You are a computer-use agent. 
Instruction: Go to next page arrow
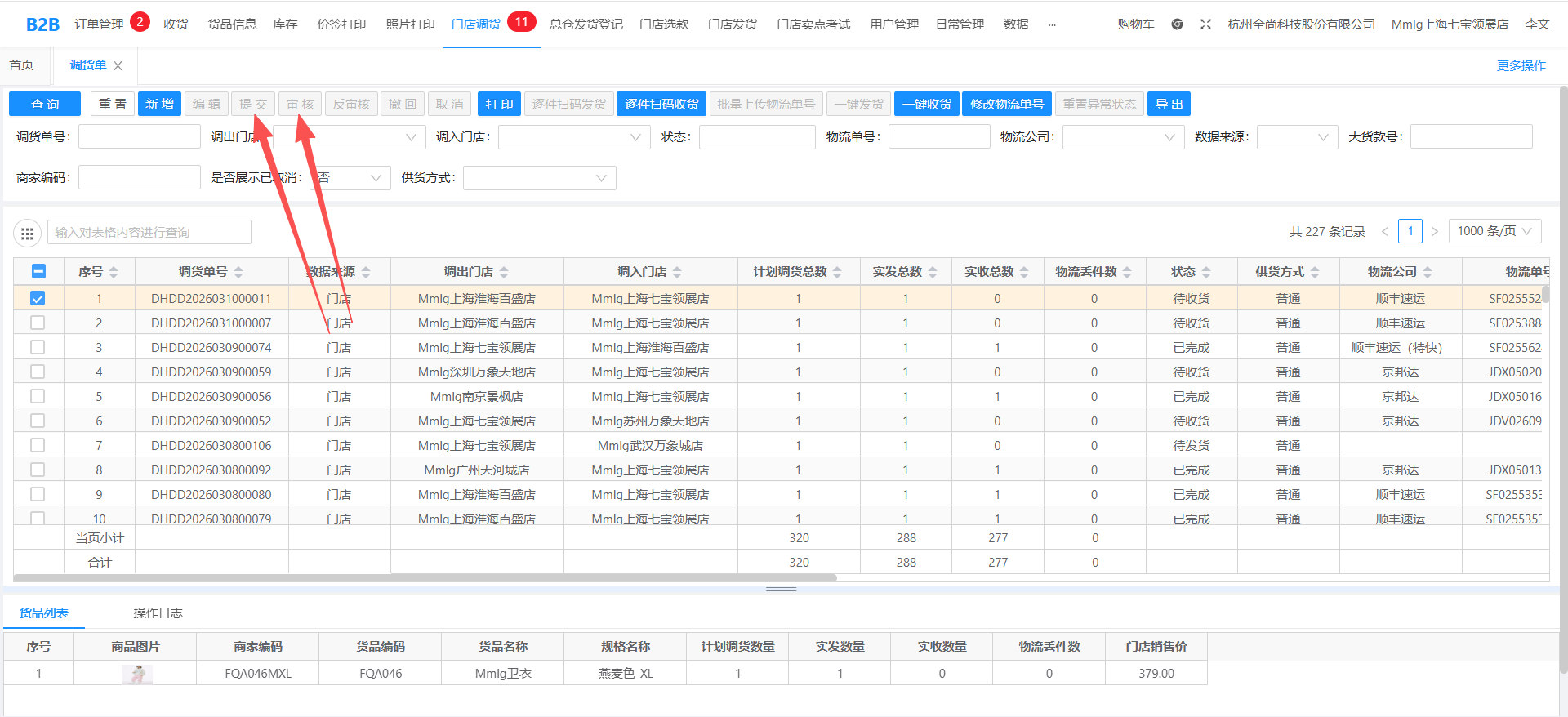click(x=1434, y=232)
